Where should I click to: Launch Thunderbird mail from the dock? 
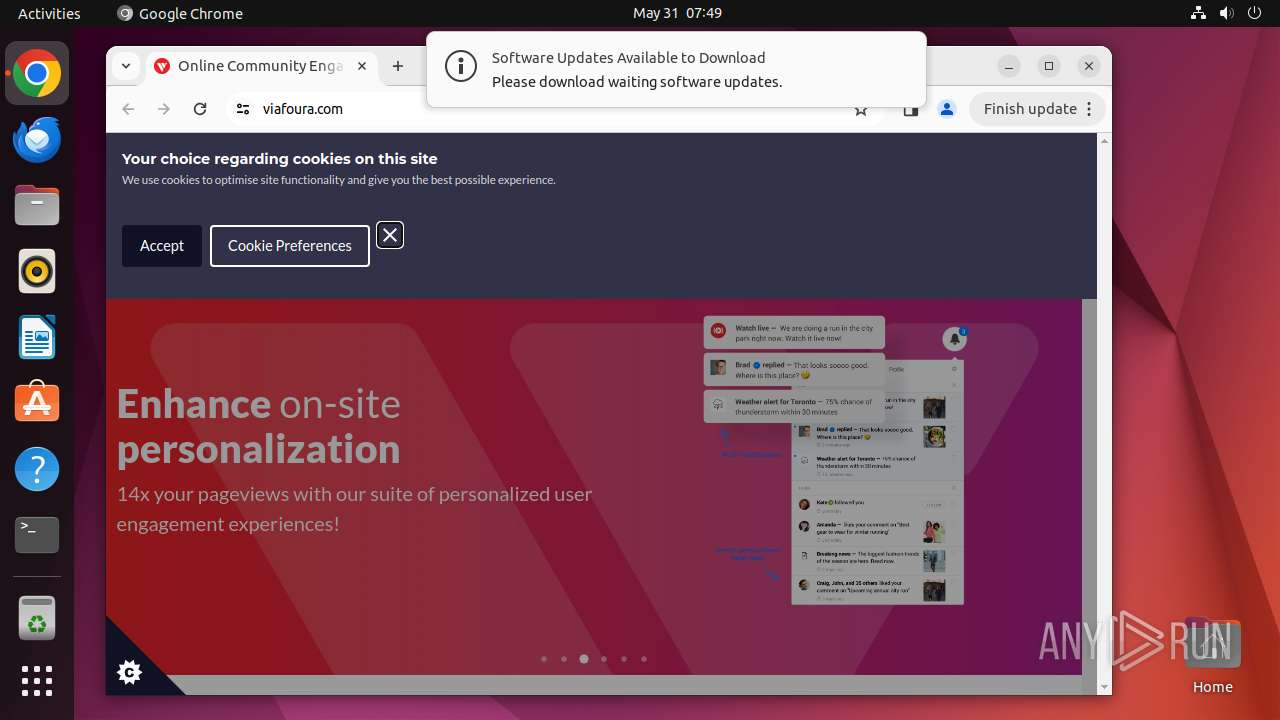click(x=37, y=140)
